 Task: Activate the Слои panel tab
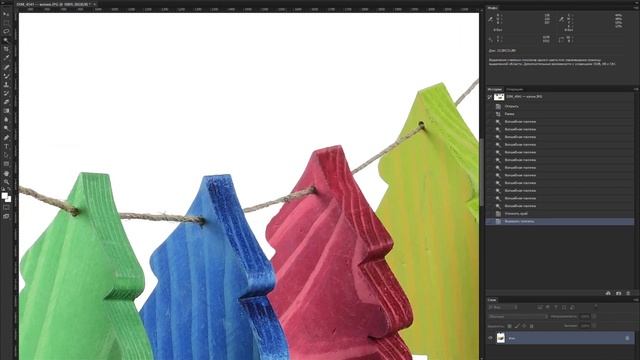tap(492, 300)
